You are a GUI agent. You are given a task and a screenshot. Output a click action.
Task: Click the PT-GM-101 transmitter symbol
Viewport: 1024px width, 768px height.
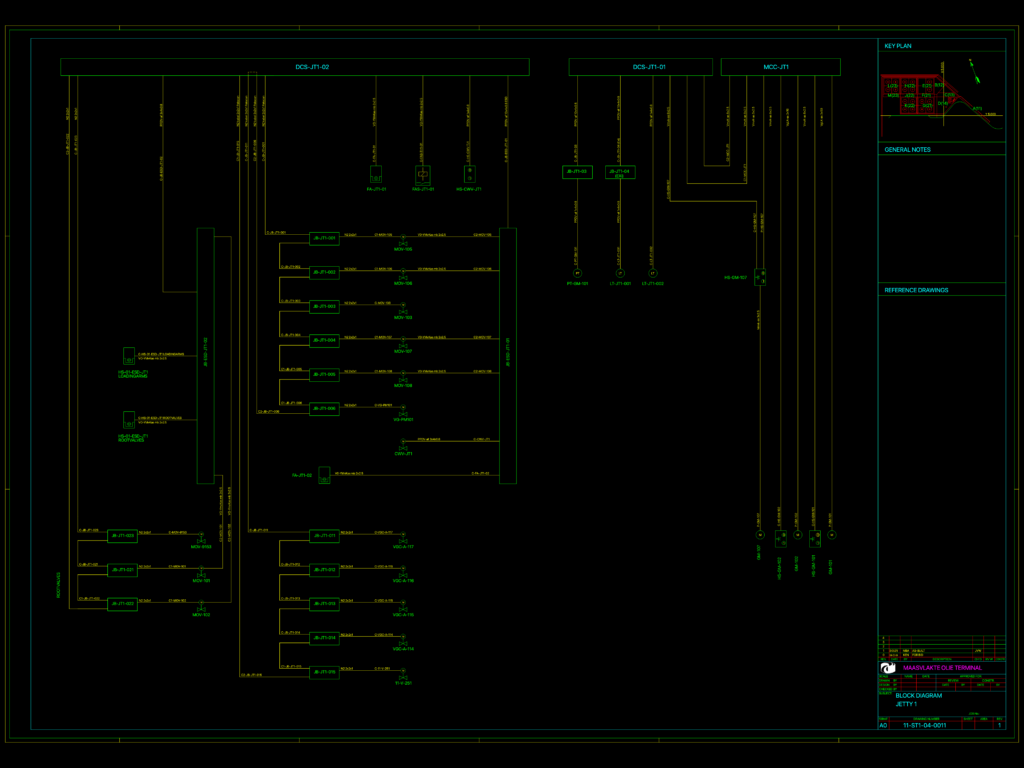[577, 274]
